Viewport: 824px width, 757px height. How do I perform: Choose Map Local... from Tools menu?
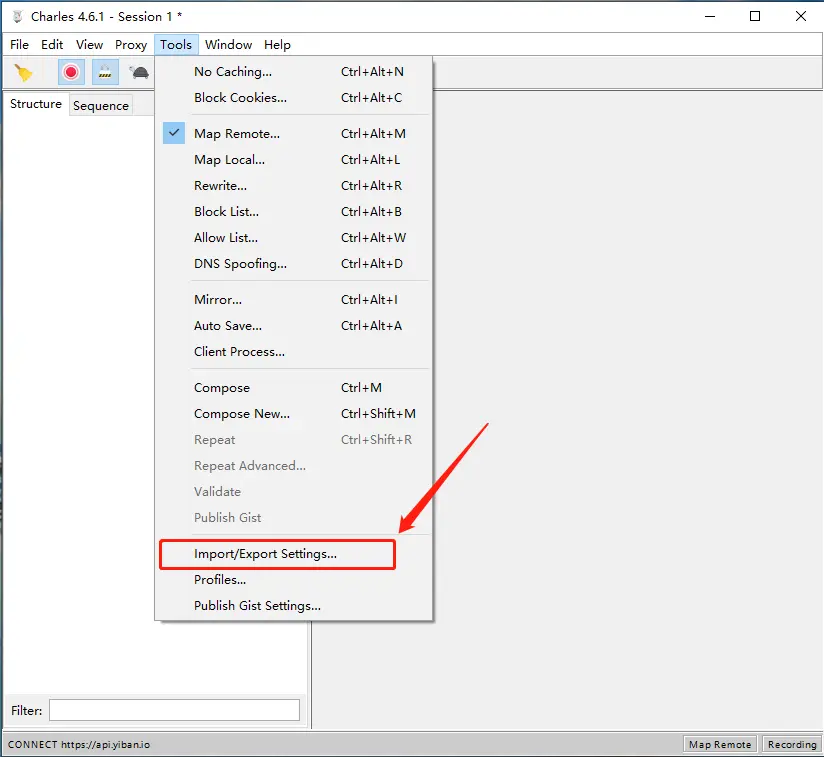[x=294, y=160]
